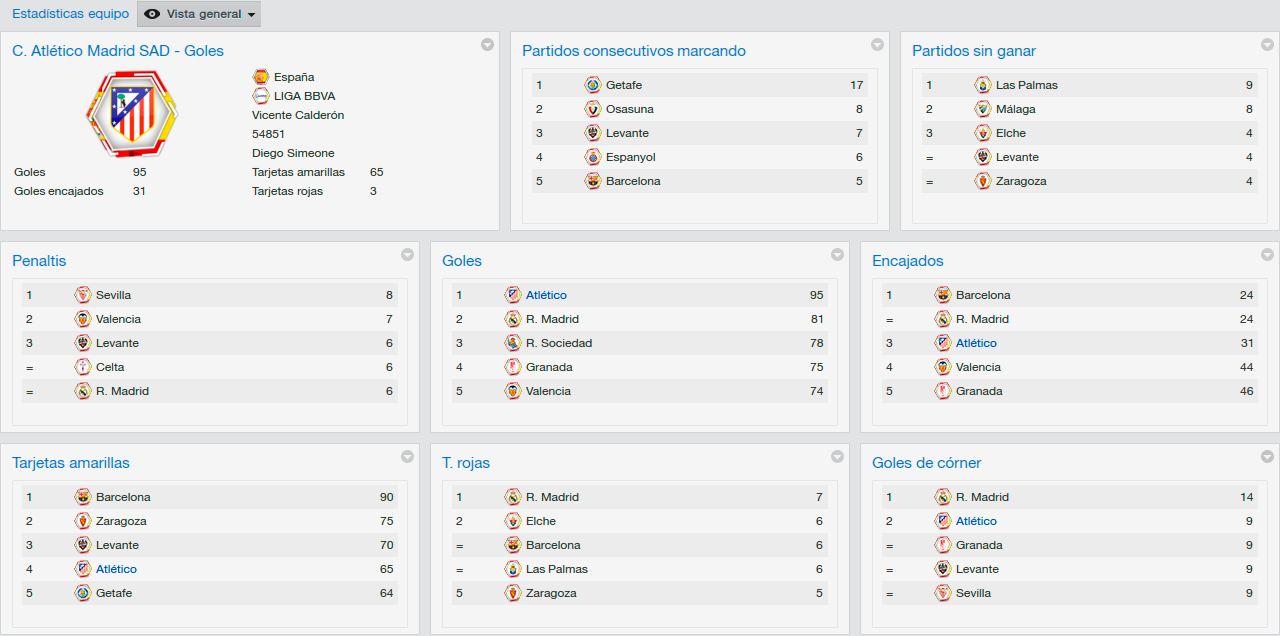Open the Vista general dropdown
This screenshot has height=636, width=1280.
coord(199,14)
